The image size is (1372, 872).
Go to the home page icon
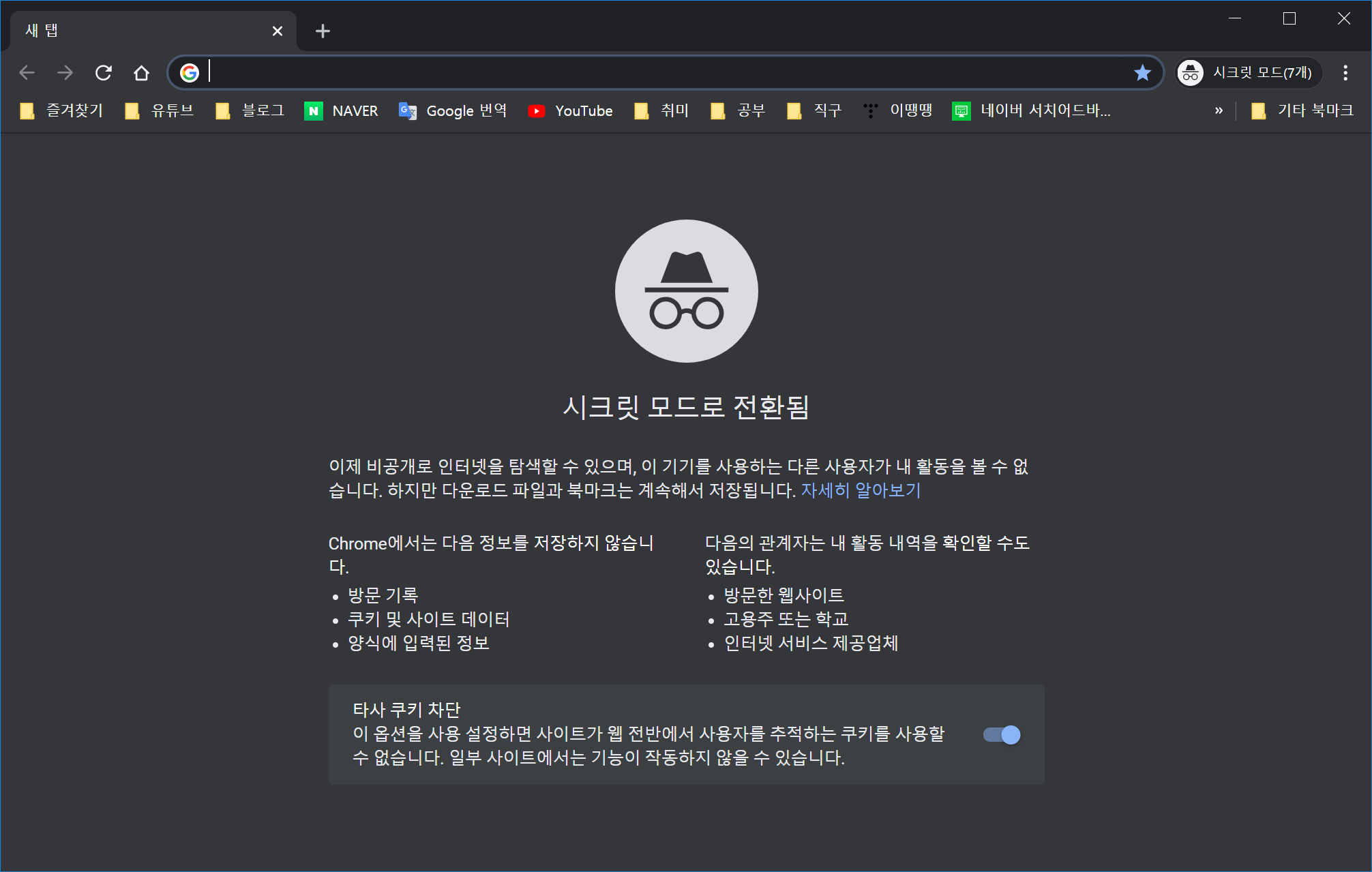click(x=141, y=73)
